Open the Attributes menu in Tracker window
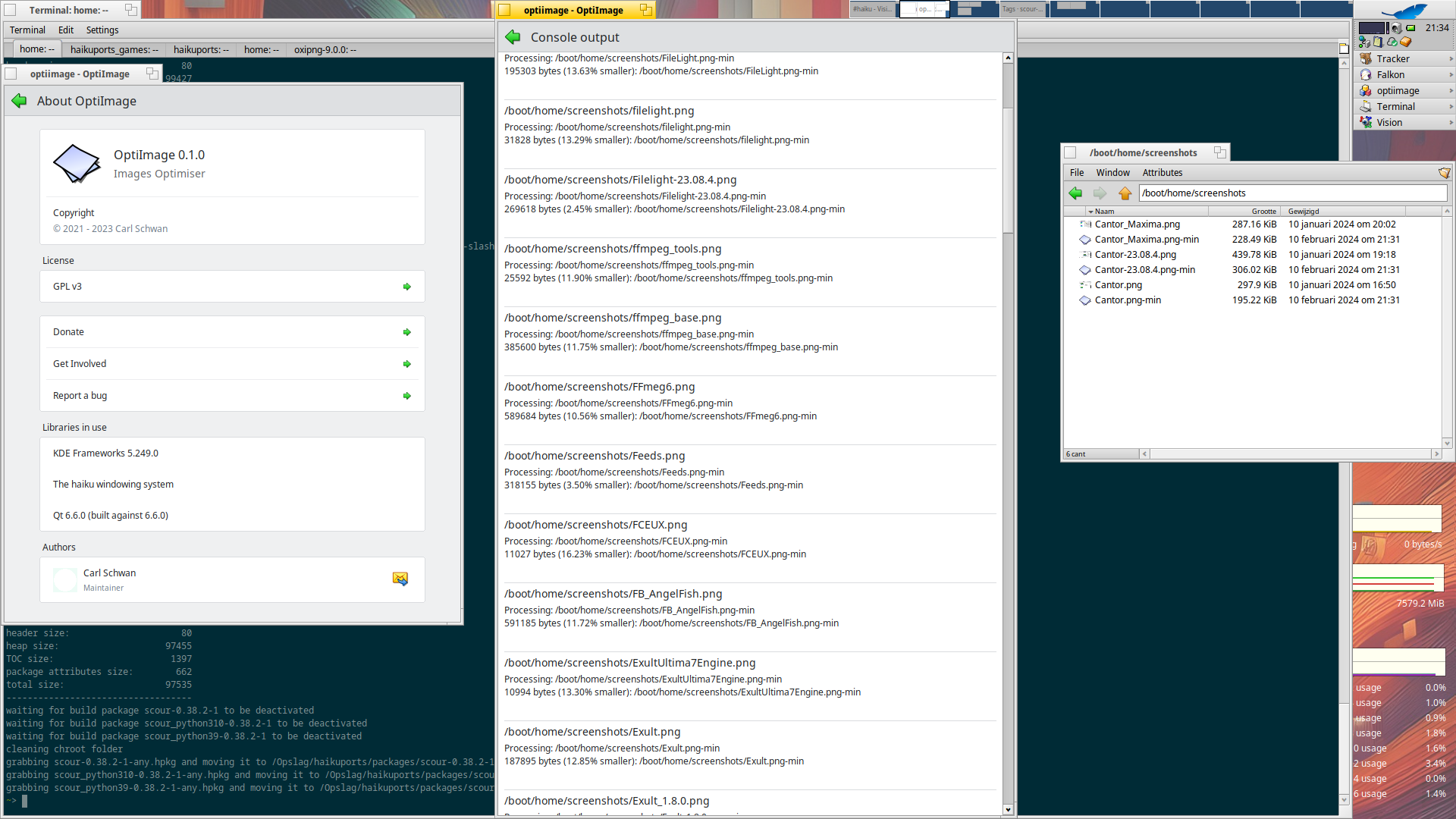The height and width of the screenshot is (819, 1456). click(x=1163, y=173)
